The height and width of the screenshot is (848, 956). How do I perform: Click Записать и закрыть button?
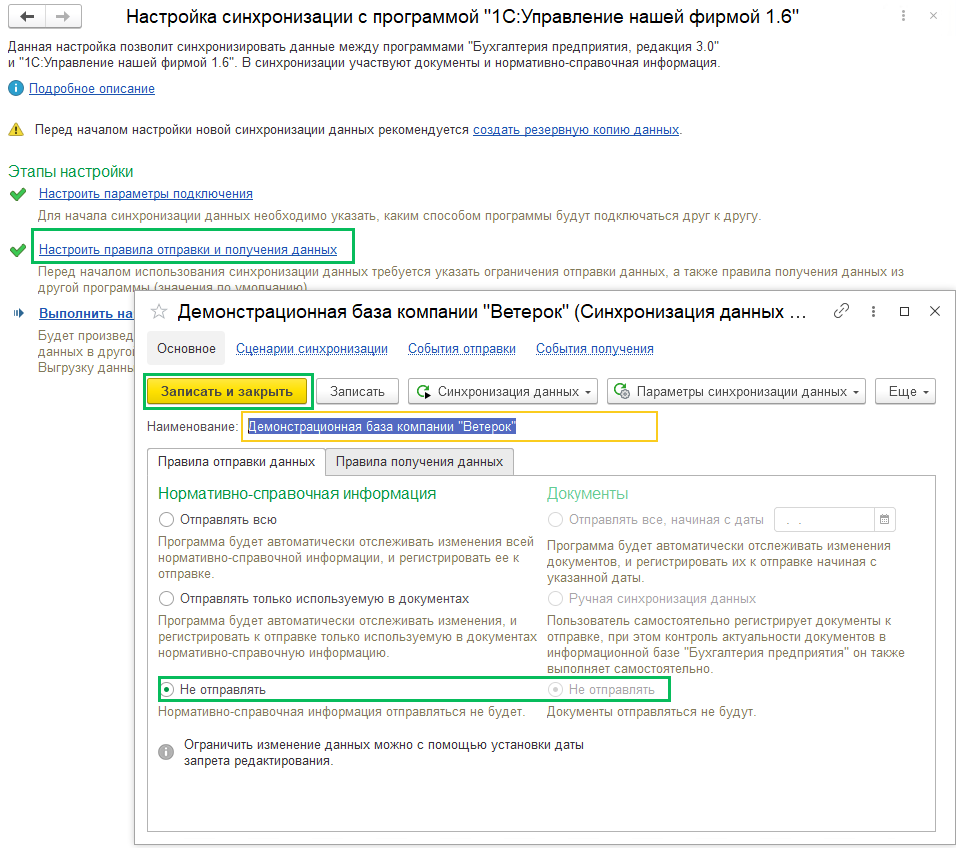click(x=227, y=391)
